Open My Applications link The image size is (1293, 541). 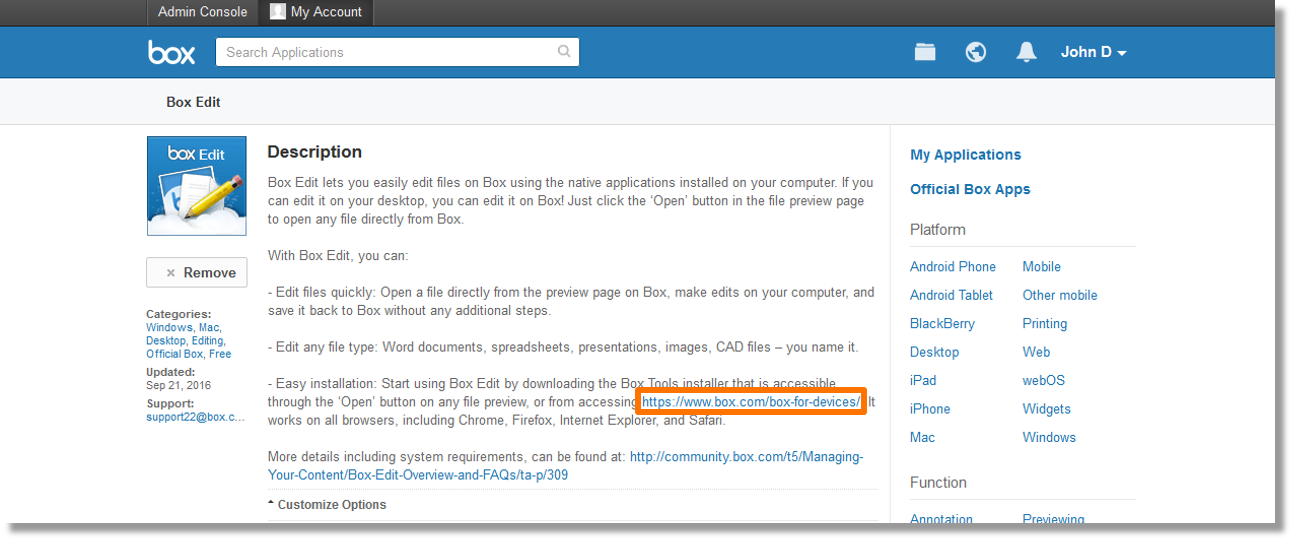pos(965,155)
